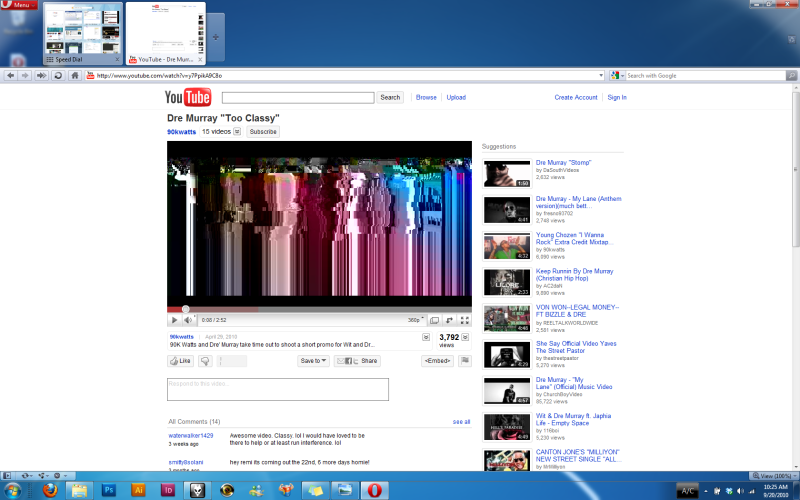
Task: Select the YouTube - Dre Murray tab
Action: (x=166, y=34)
